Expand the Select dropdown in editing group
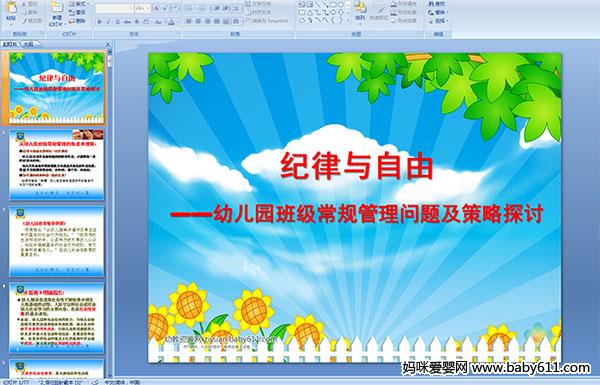The height and width of the screenshot is (385, 600). point(439,21)
